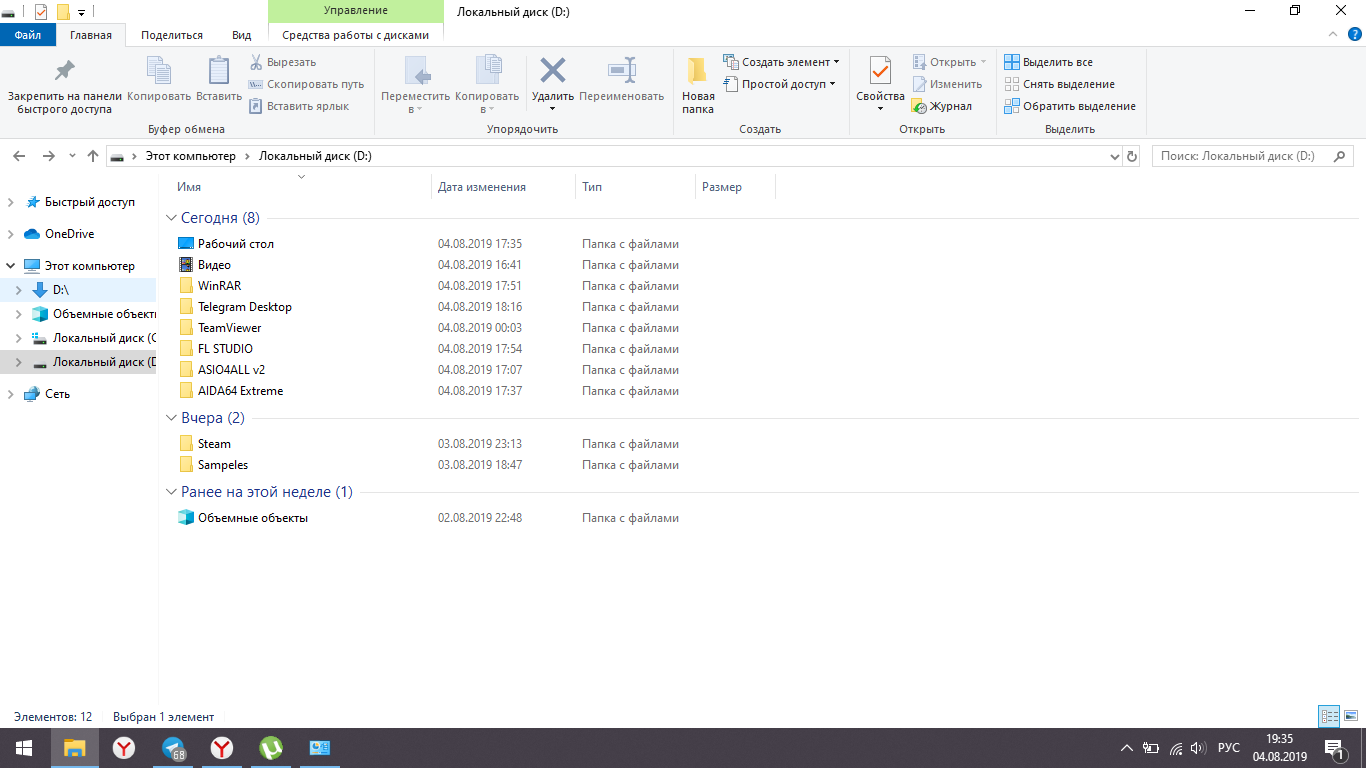Click Снять выделение button
The height and width of the screenshot is (768, 1366).
[1060, 84]
